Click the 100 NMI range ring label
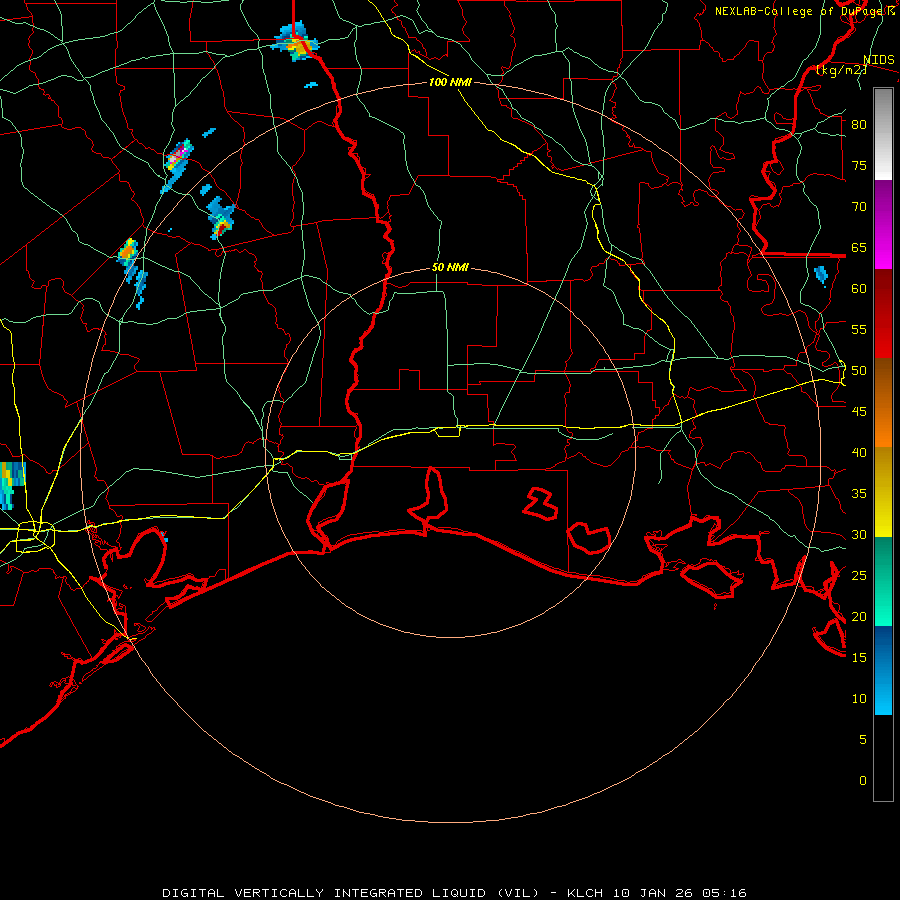The height and width of the screenshot is (900, 900). 450,83
